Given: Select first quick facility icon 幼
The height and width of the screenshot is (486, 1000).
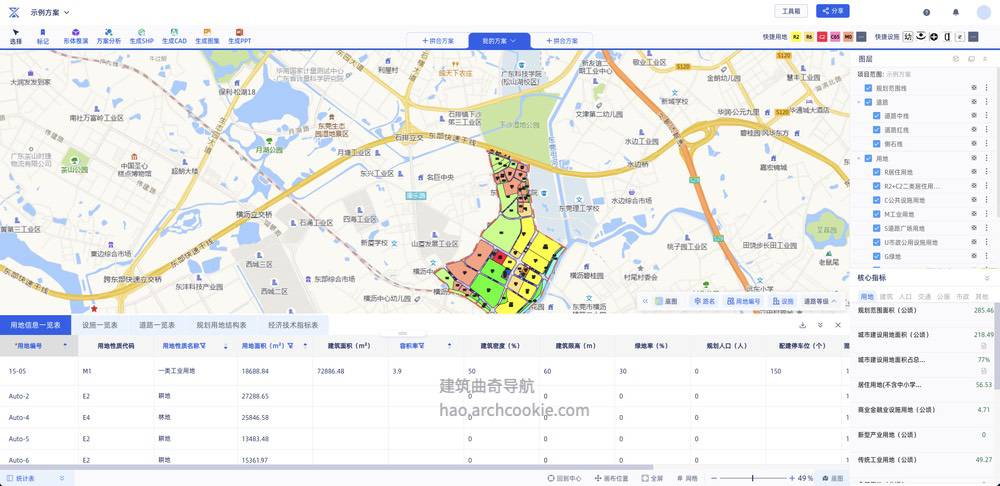Looking at the screenshot, I should [908, 37].
